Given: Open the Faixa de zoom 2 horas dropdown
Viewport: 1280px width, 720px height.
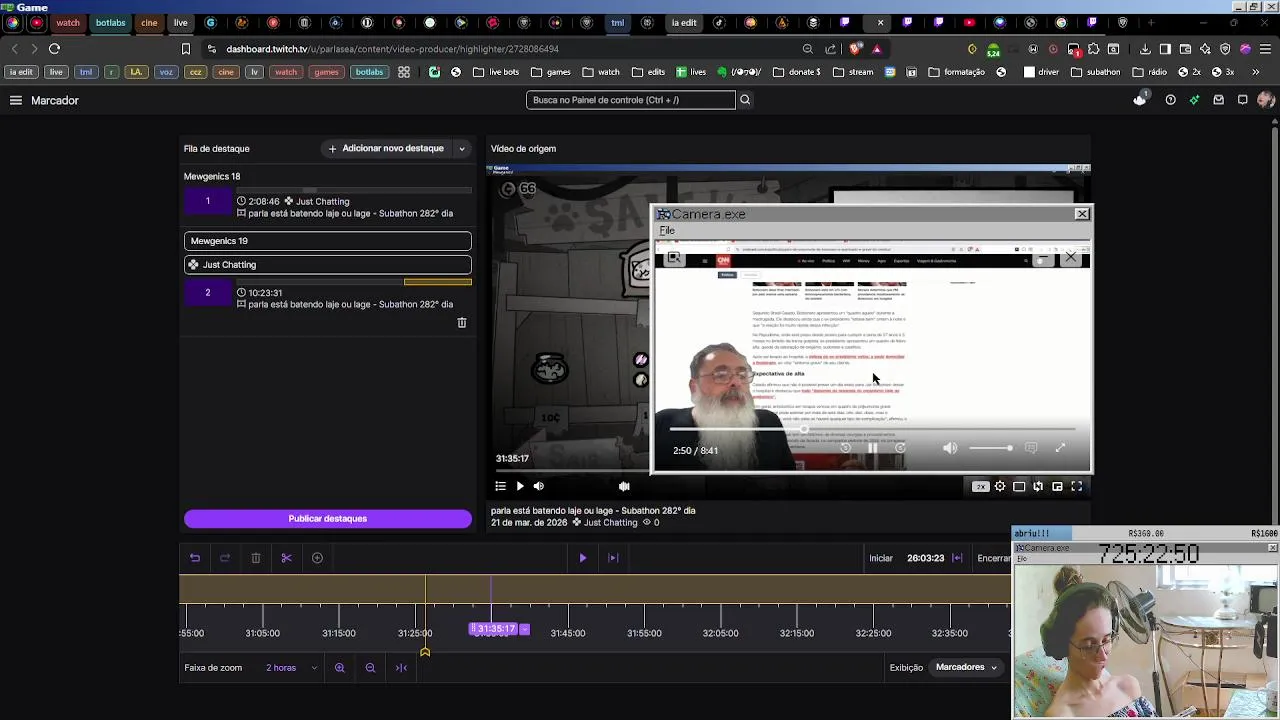Looking at the screenshot, I should [x=292, y=668].
